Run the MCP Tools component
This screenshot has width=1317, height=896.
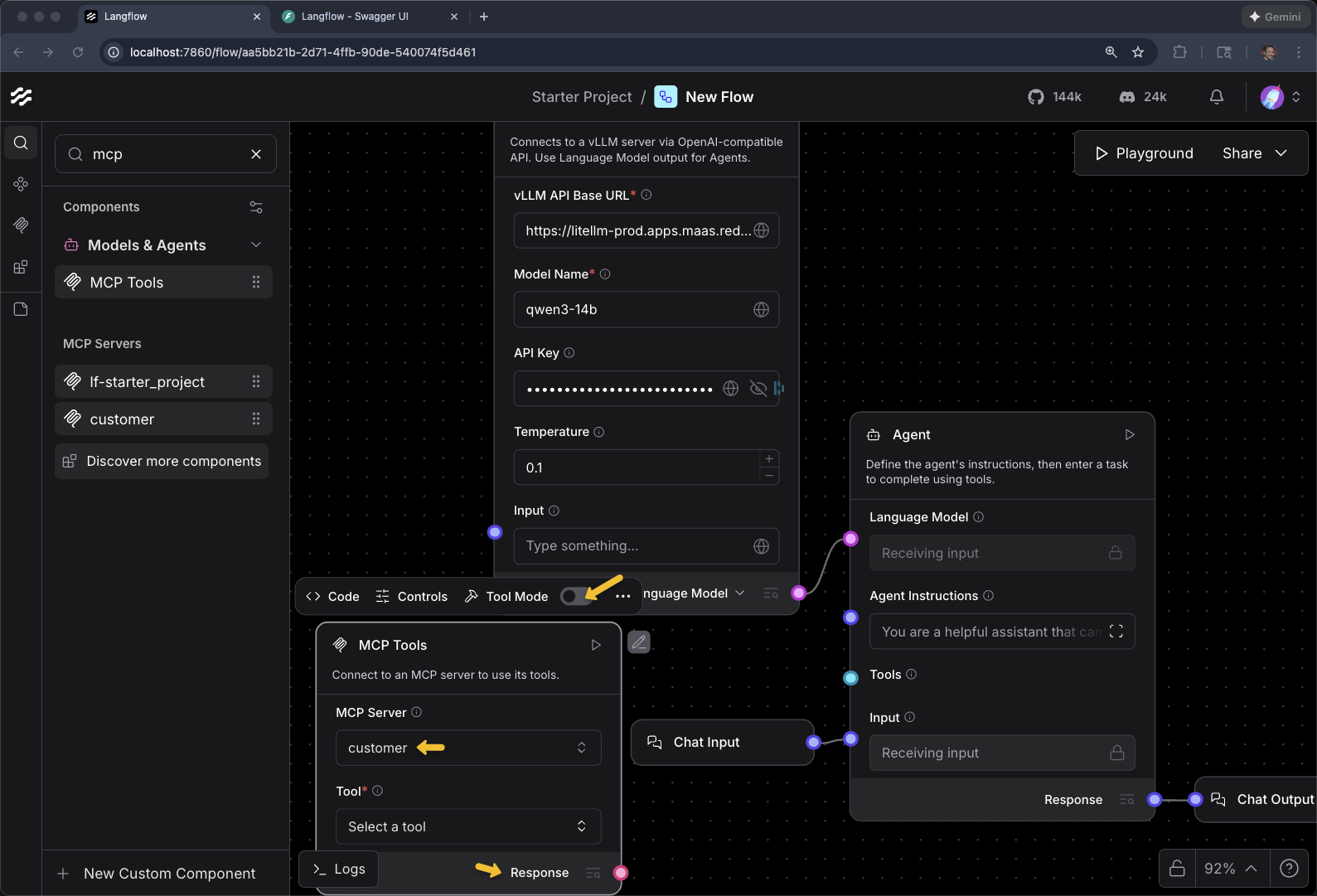595,645
